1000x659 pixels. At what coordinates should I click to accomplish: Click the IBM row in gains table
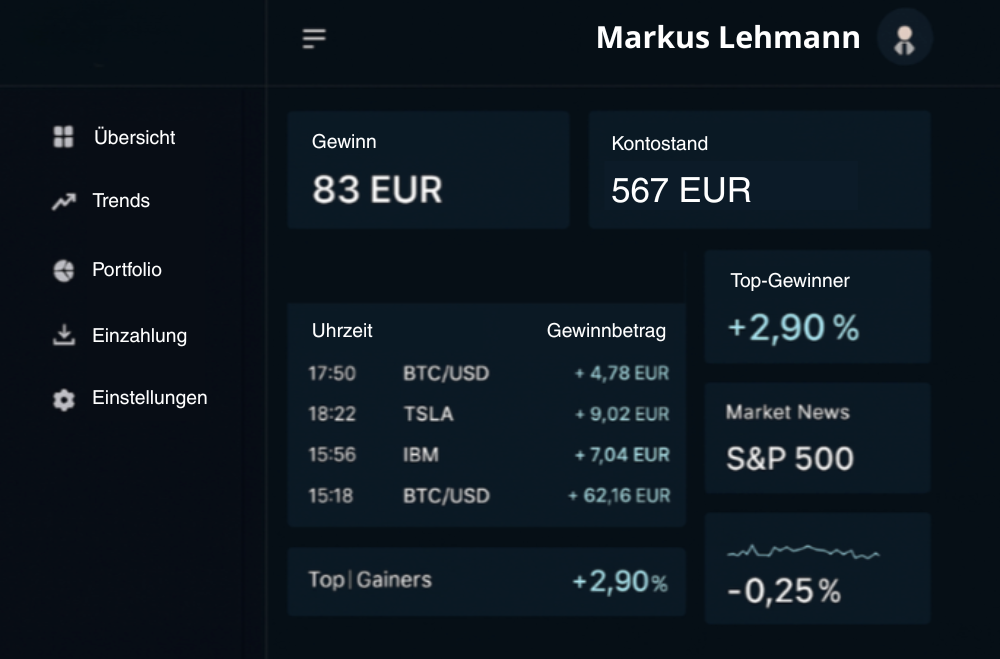pyautogui.click(x=487, y=454)
